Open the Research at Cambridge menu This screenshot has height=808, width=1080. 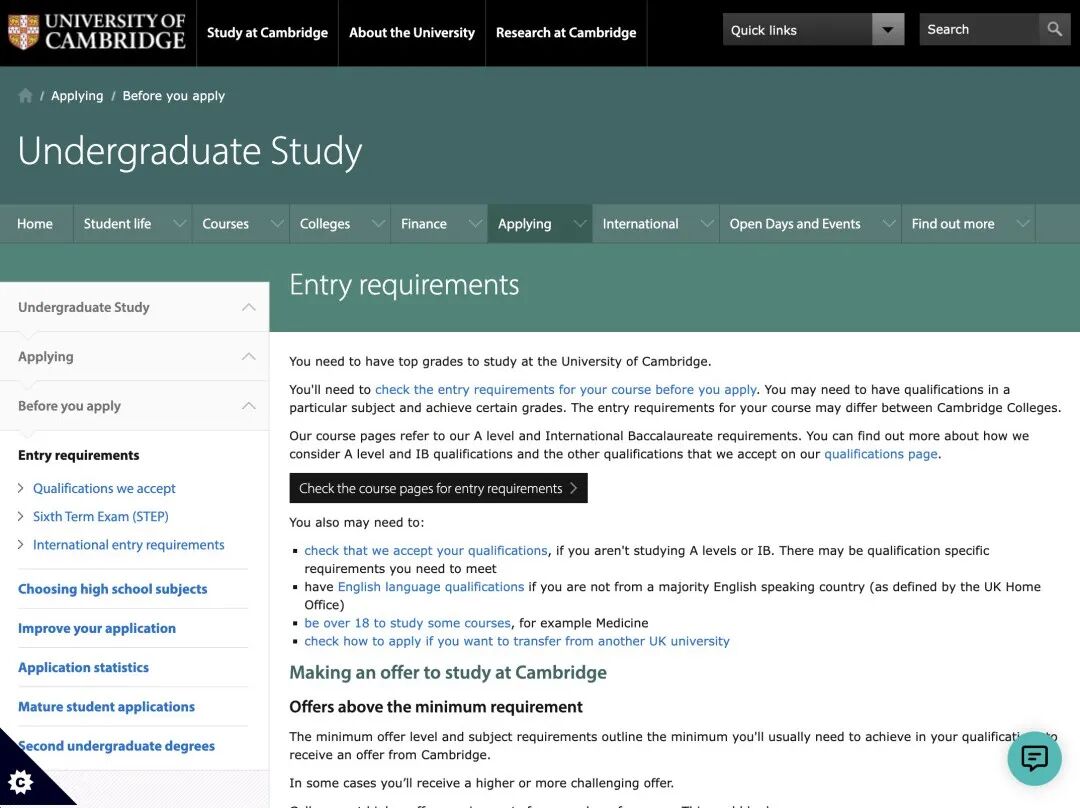[x=566, y=32]
